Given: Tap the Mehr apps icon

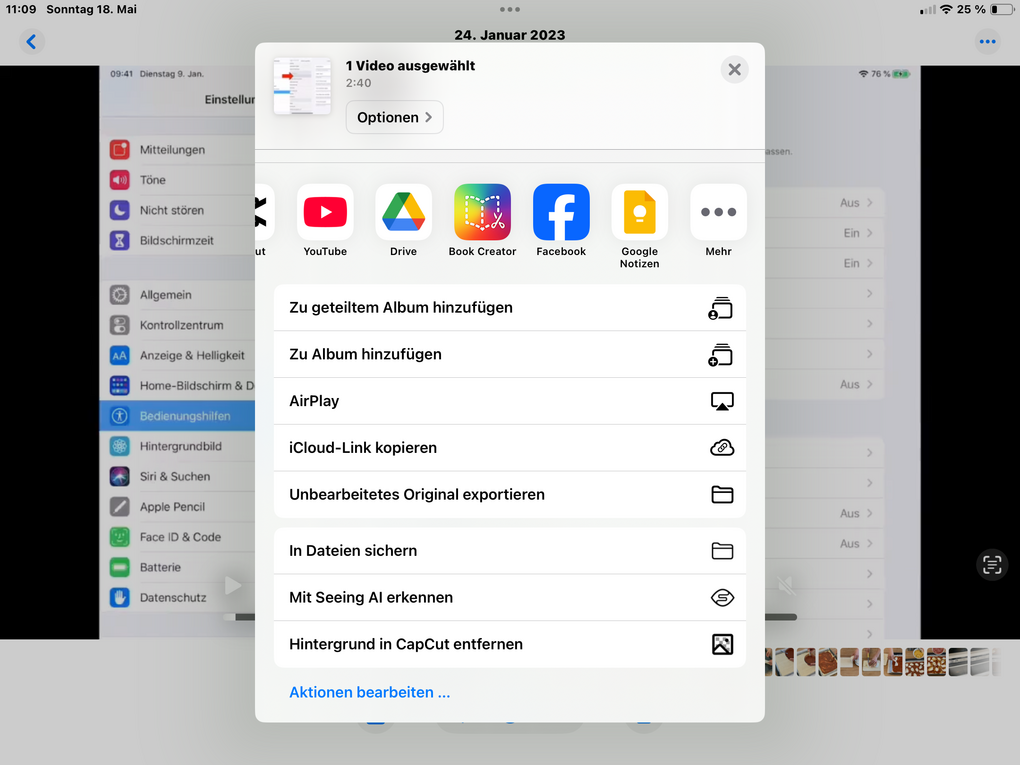Looking at the screenshot, I should tap(718, 212).
